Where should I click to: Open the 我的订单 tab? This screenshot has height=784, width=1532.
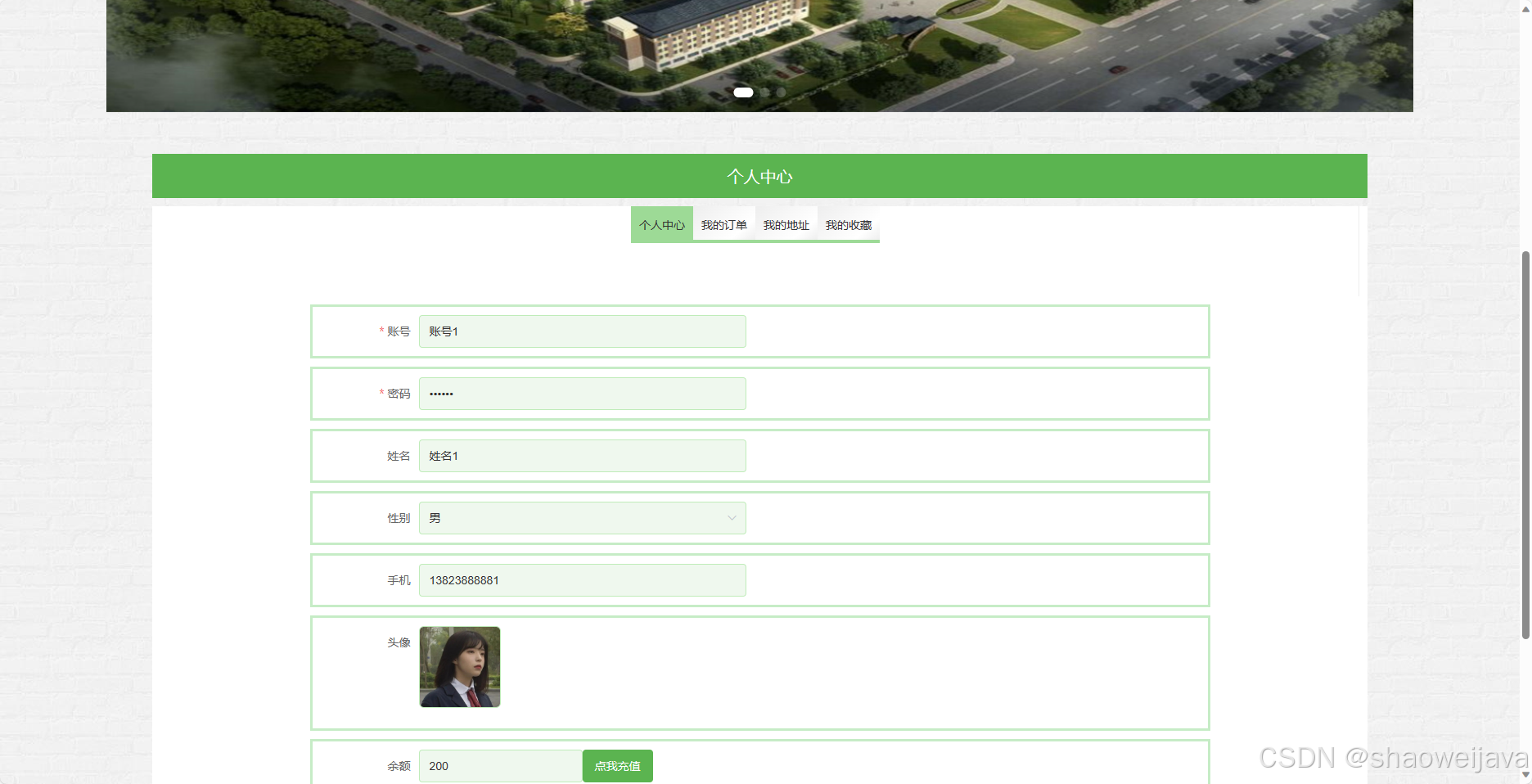[724, 225]
